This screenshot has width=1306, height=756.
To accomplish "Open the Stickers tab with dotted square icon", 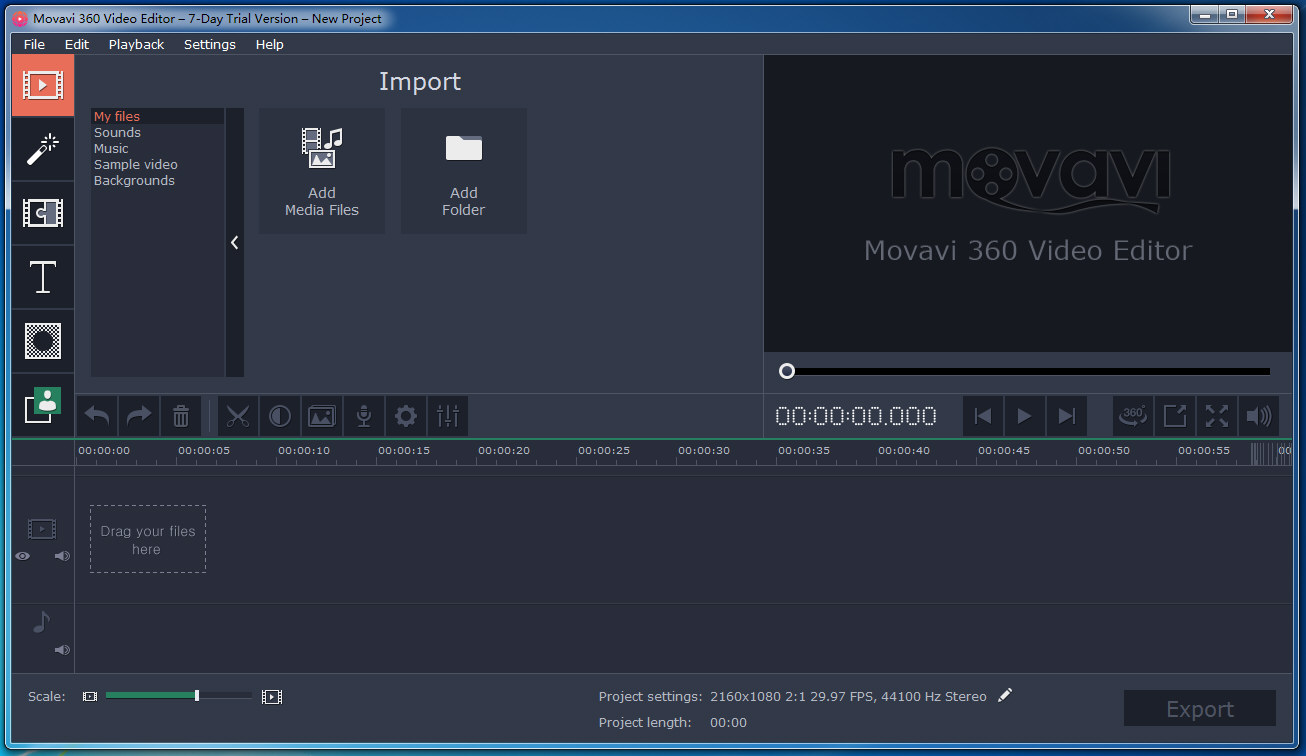I will (43, 341).
